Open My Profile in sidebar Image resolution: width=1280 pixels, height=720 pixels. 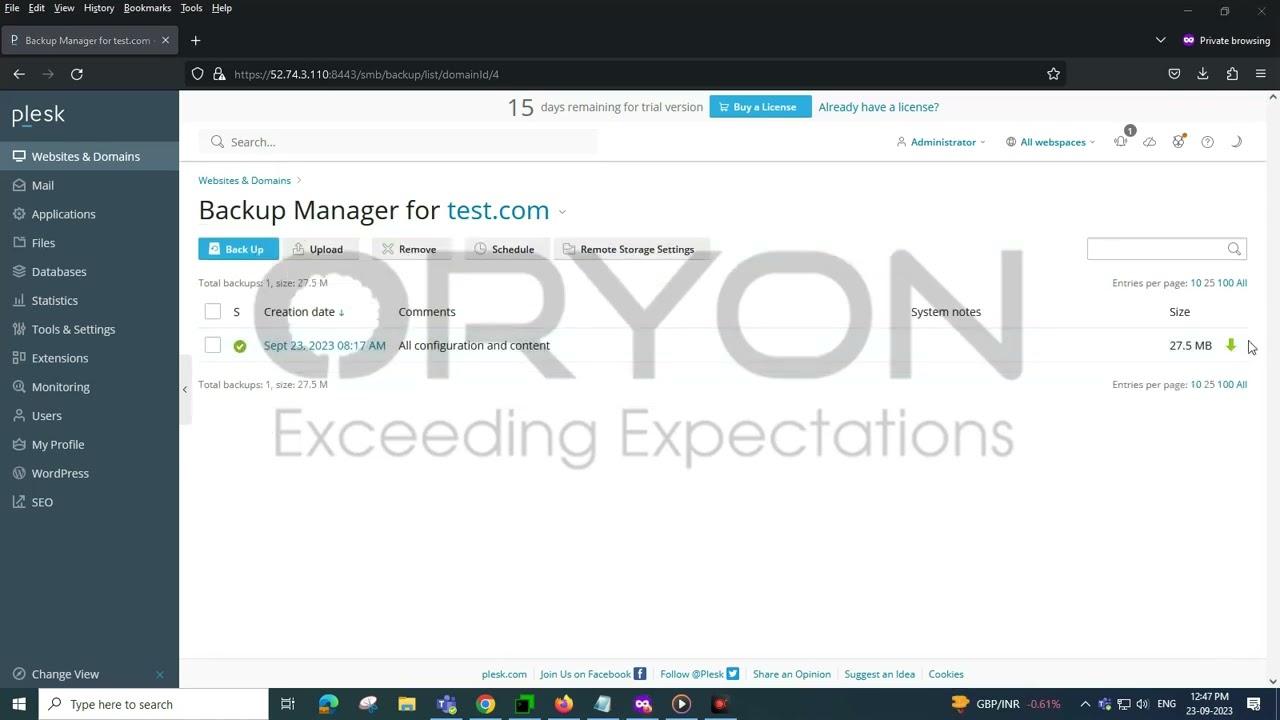tap(58, 444)
